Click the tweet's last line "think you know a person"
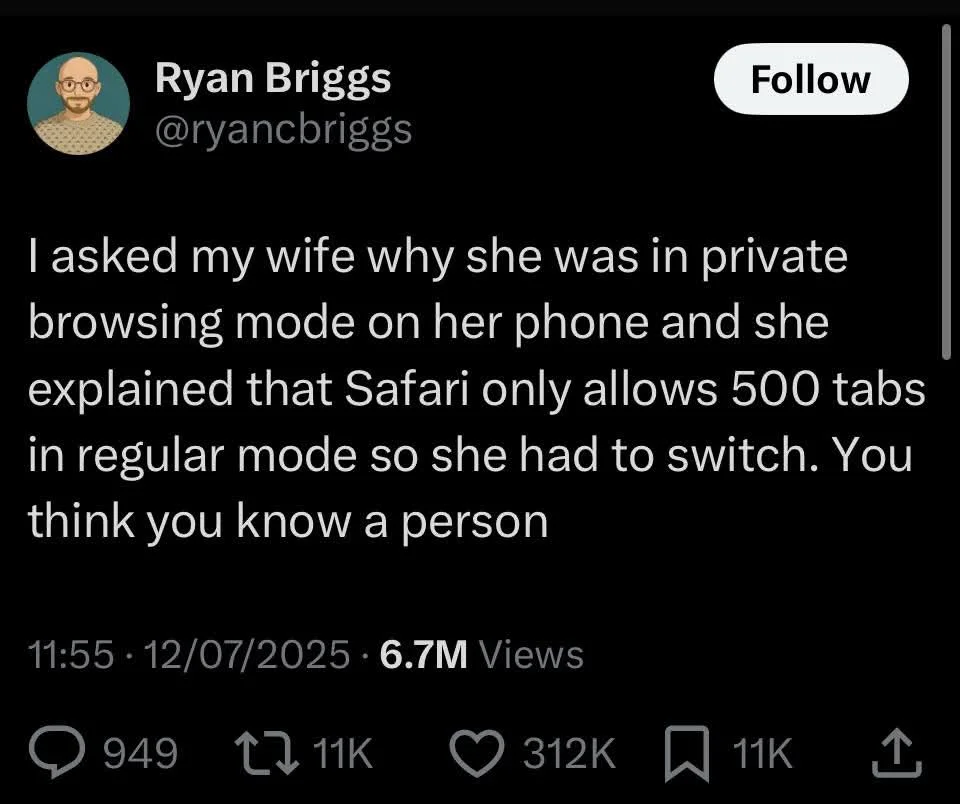960x804 pixels. pos(288,521)
